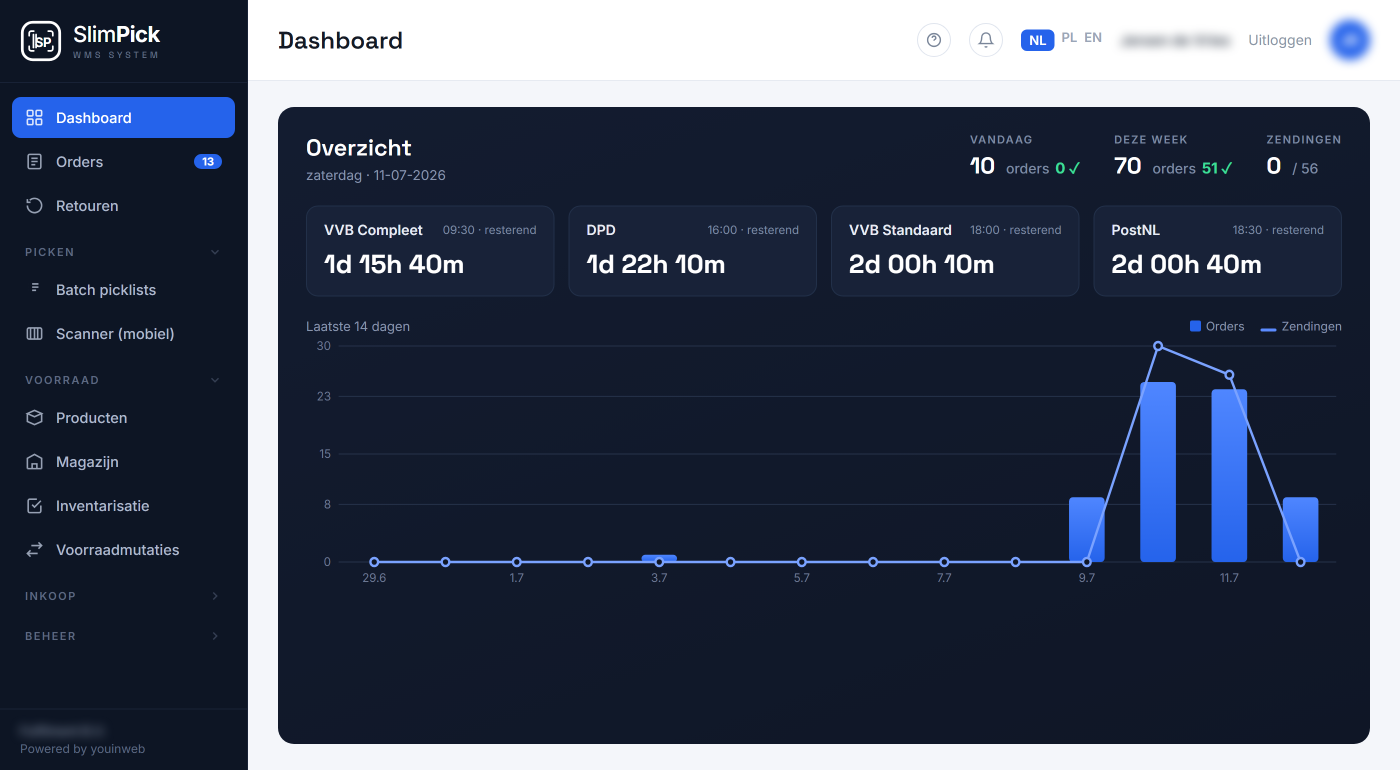Click the Orders legend blue square
1400x770 pixels.
tap(1195, 326)
